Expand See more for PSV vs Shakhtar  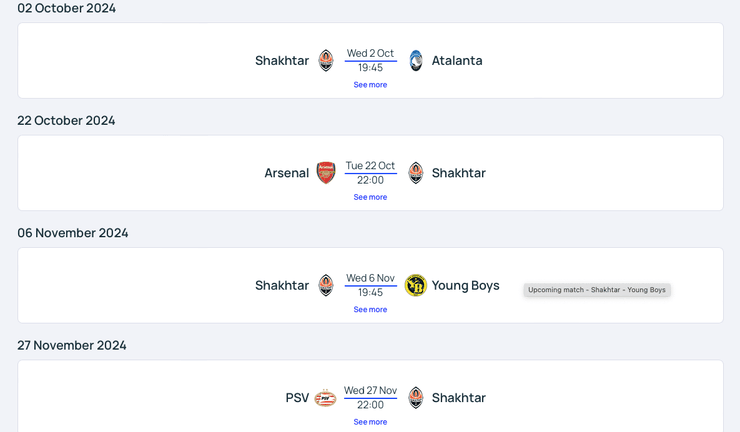[370, 422]
